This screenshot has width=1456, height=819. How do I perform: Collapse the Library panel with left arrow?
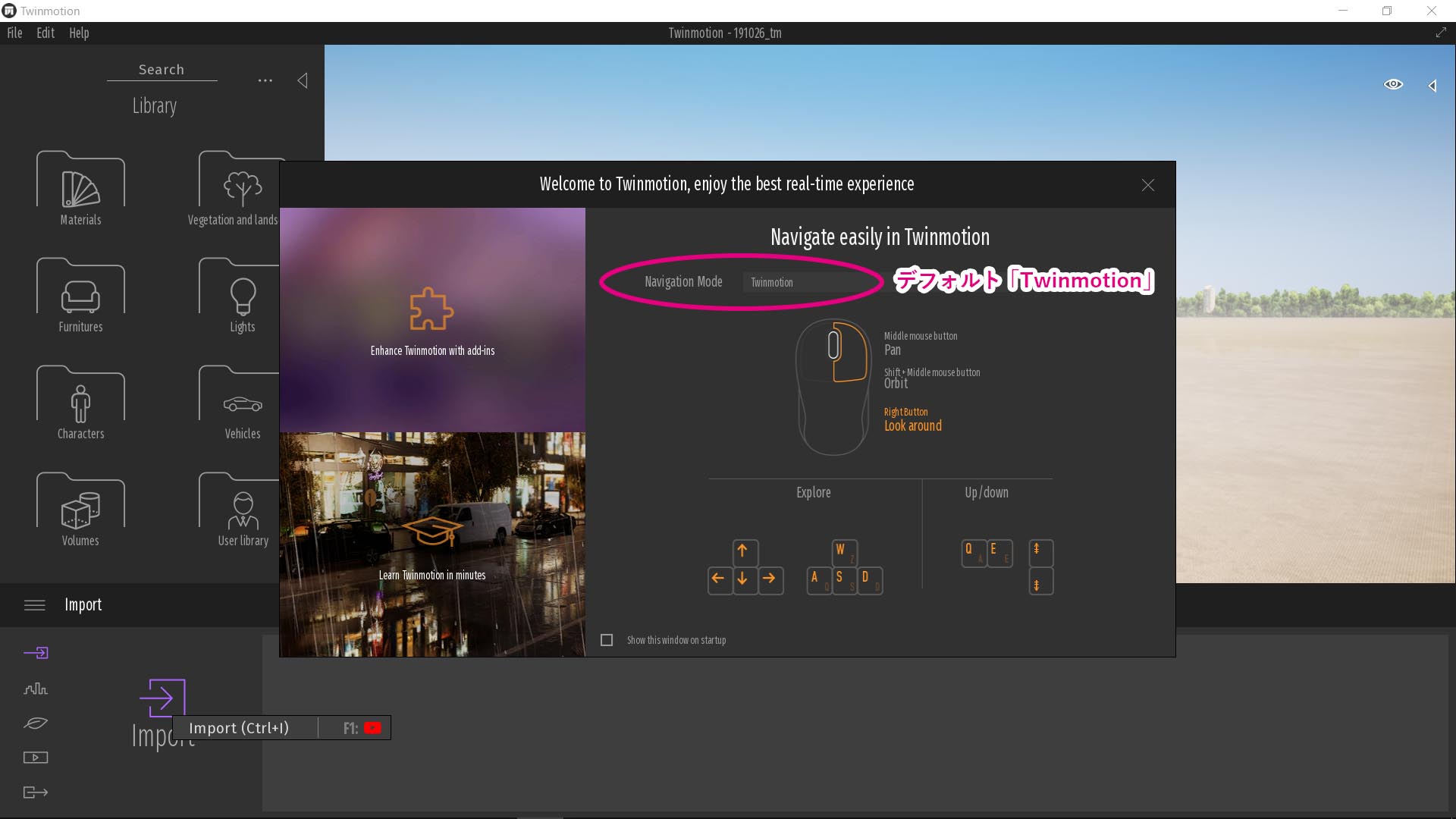tap(303, 80)
